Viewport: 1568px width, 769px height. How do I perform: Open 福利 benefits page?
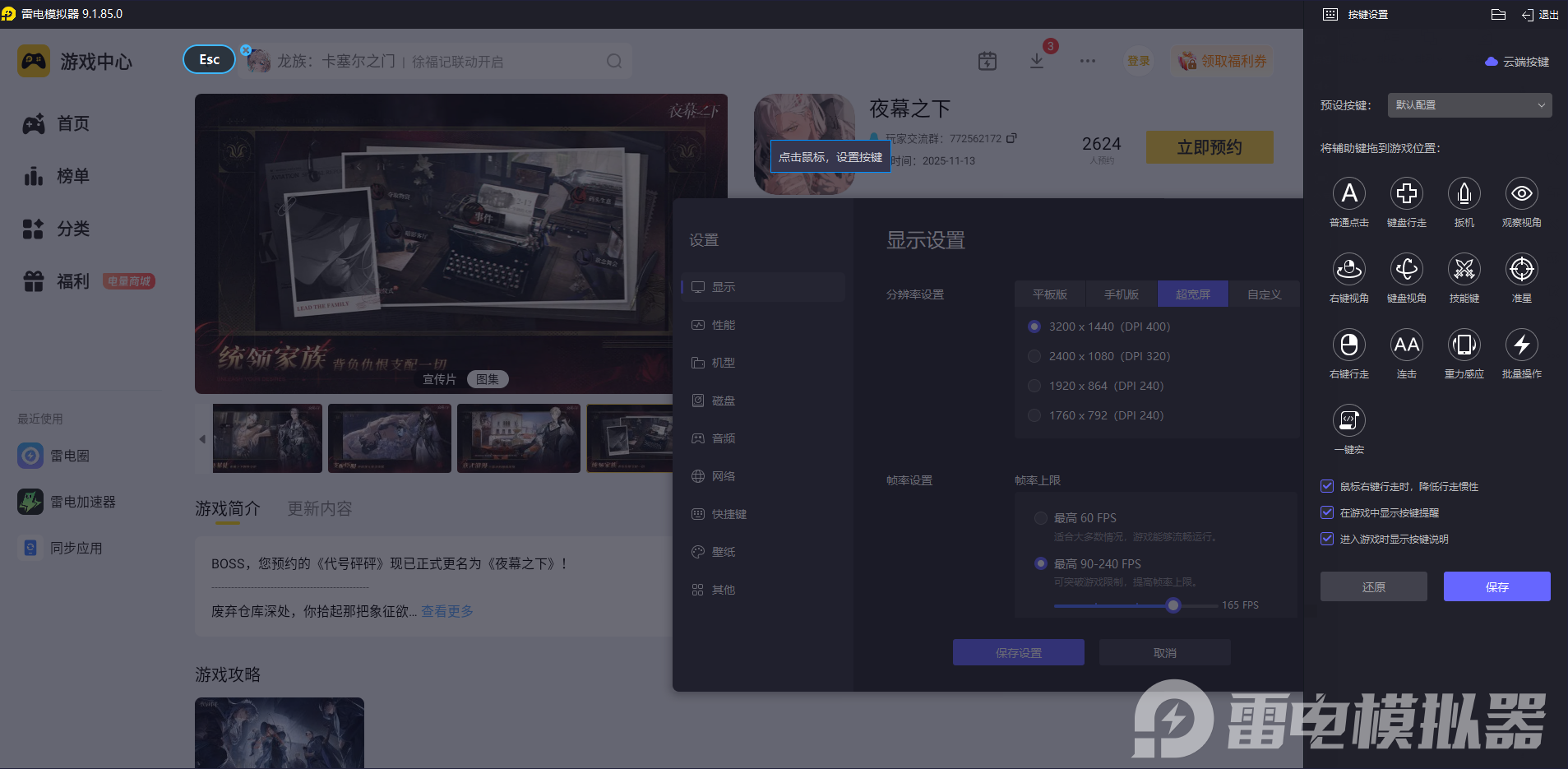pos(56,281)
